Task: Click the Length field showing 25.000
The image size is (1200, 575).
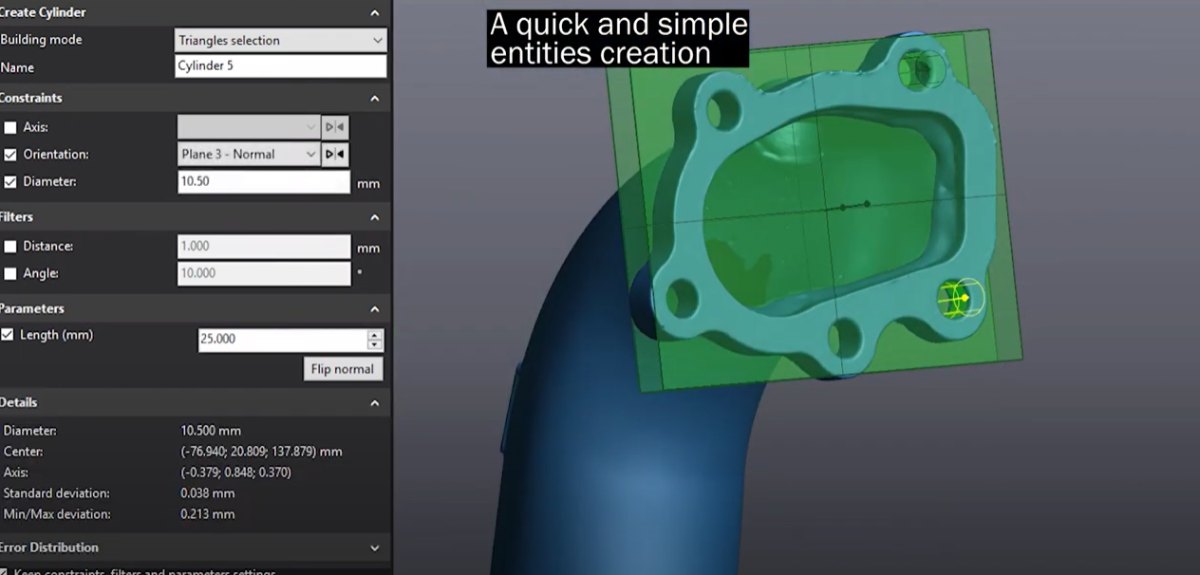Action: [283, 339]
